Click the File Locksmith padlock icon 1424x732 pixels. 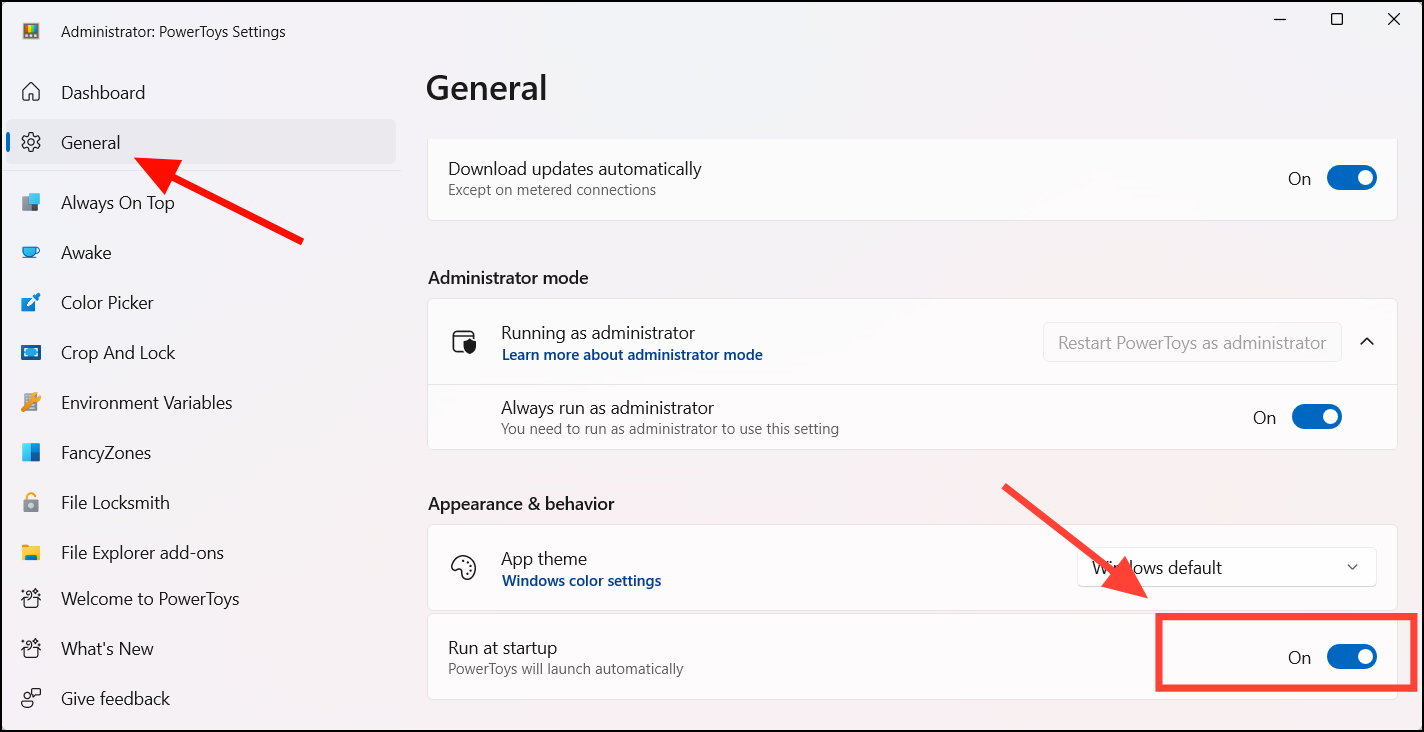coord(31,503)
